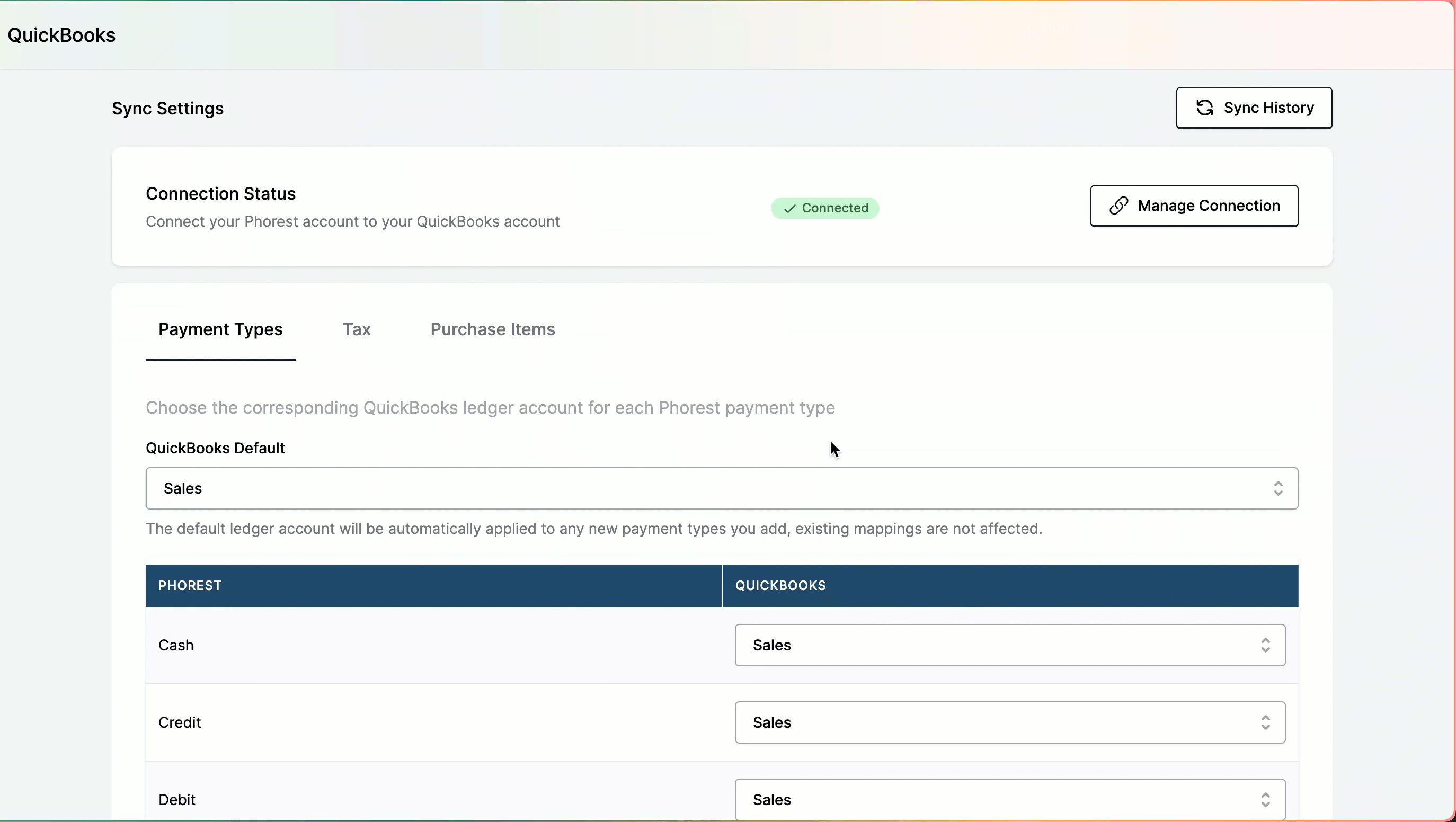The height and width of the screenshot is (822, 1456).
Task: Switch to the Purchase Items tab
Action: [492, 329]
